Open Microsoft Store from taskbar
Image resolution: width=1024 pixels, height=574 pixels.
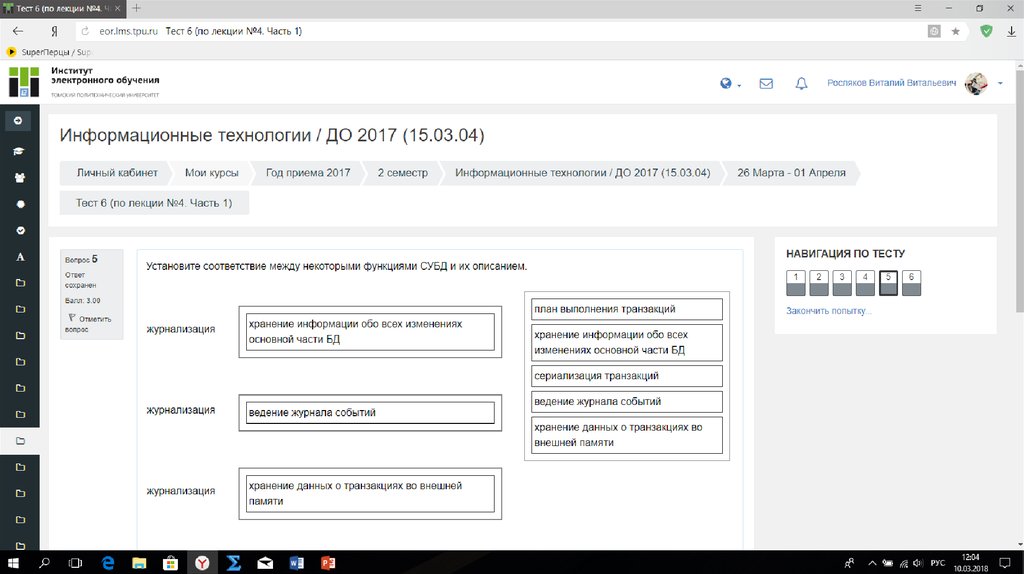pyautogui.click(x=170, y=562)
